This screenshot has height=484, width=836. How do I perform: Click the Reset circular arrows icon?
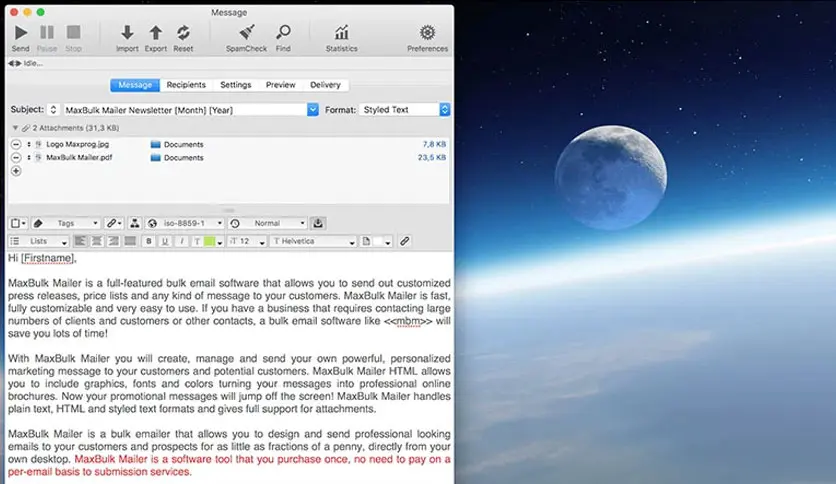pos(183,33)
